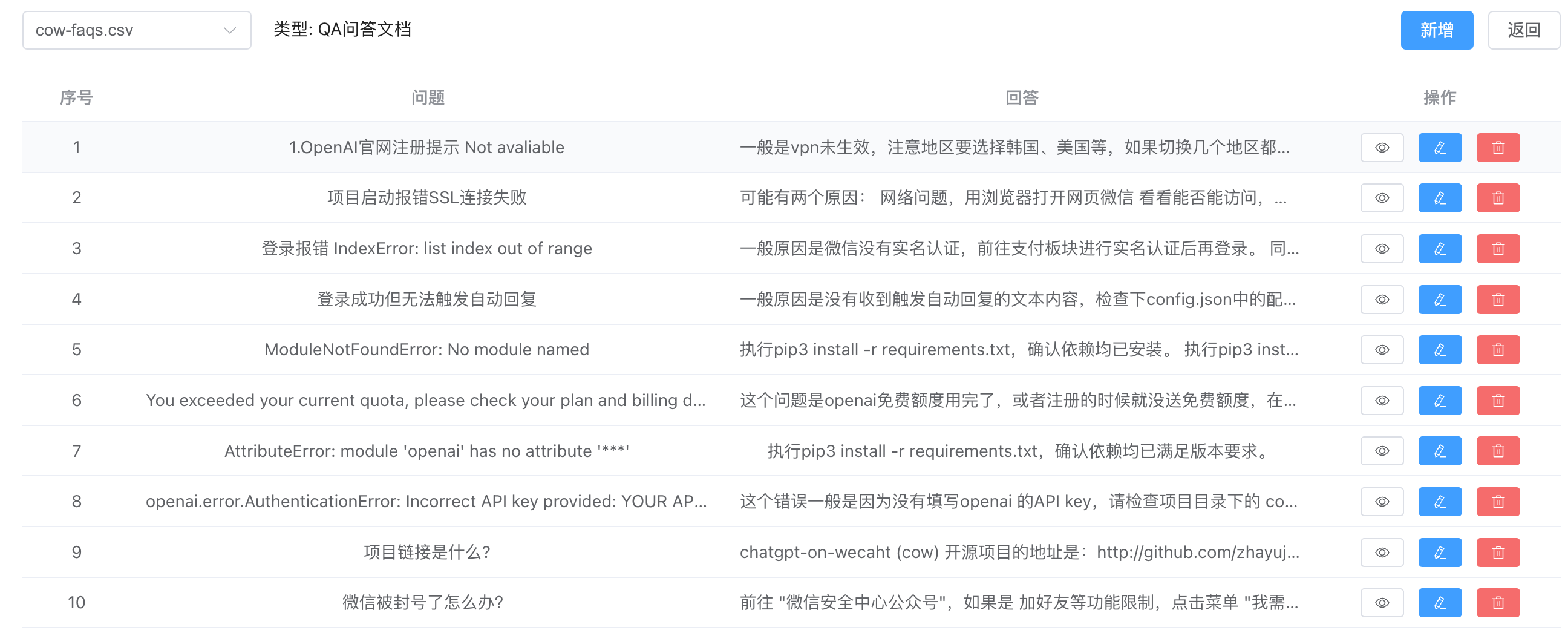Viewport: 1568px width, 633px height.
Task: Edit the exceeded current quota entry
Action: (1439, 400)
